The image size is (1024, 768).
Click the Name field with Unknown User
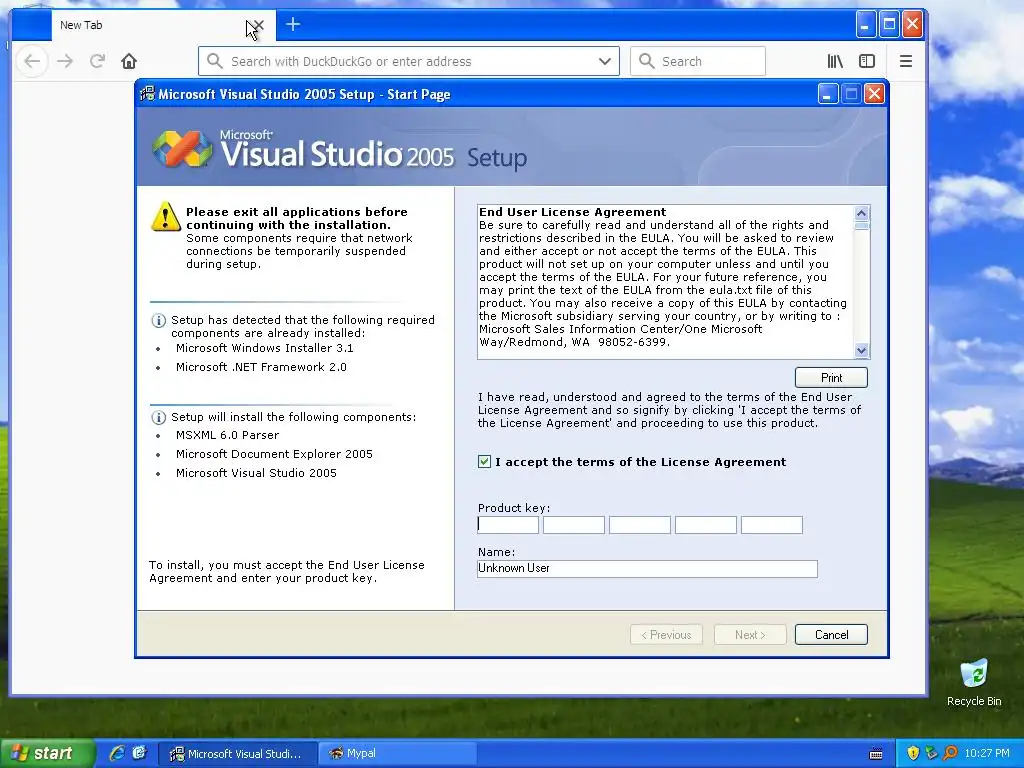tap(647, 569)
